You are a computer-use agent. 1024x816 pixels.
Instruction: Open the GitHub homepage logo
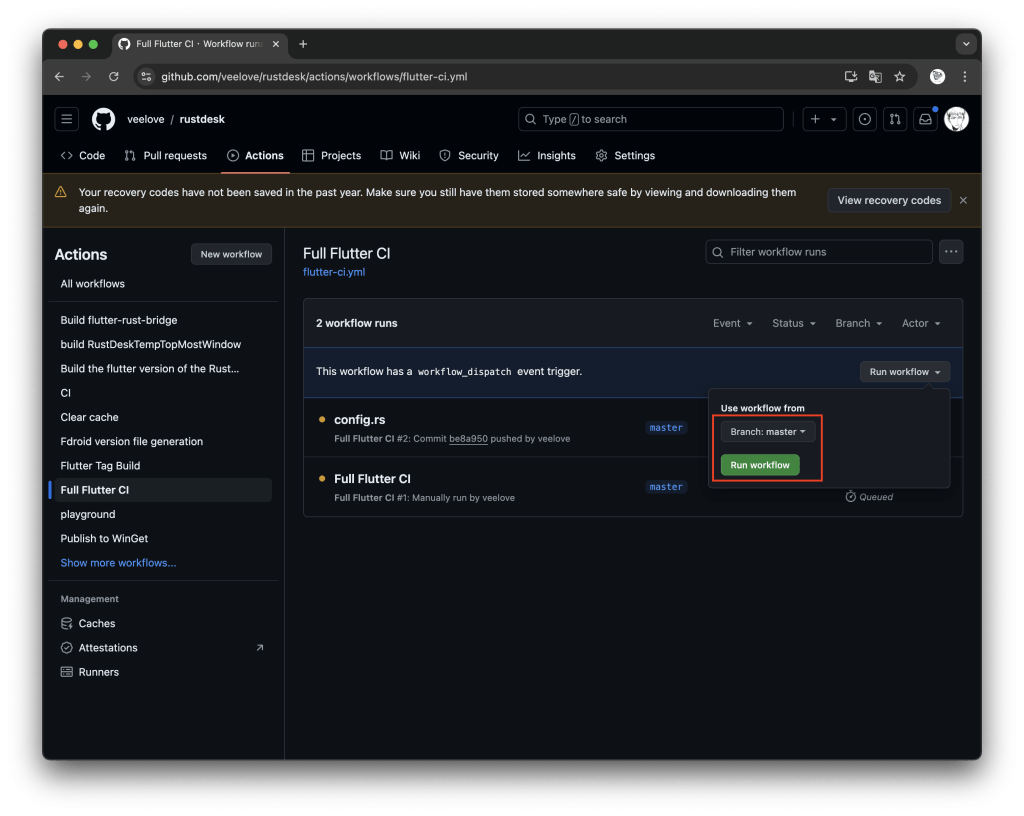(x=104, y=119)
